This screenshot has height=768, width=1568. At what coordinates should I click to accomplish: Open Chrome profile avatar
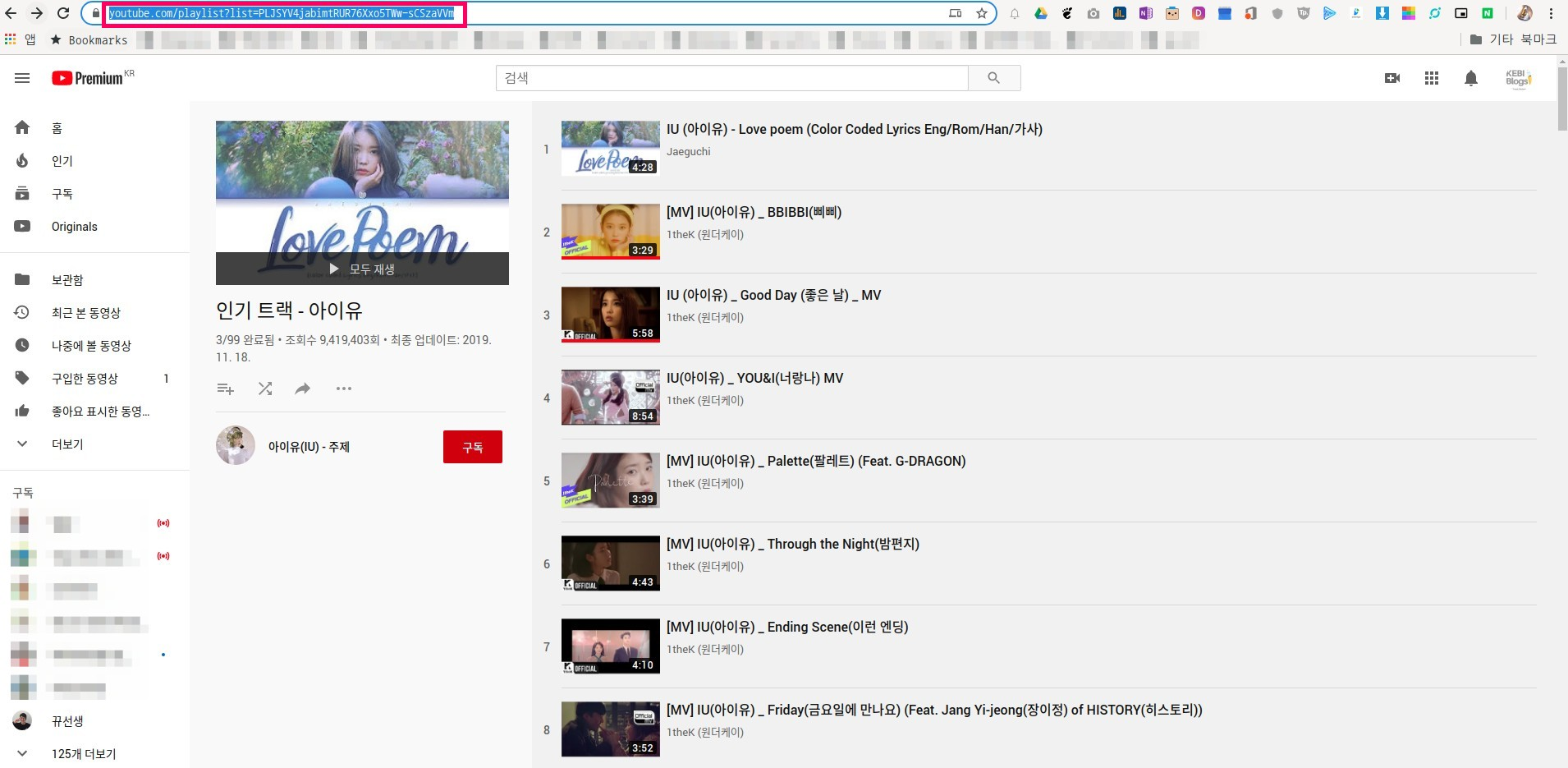(1524, 13)
